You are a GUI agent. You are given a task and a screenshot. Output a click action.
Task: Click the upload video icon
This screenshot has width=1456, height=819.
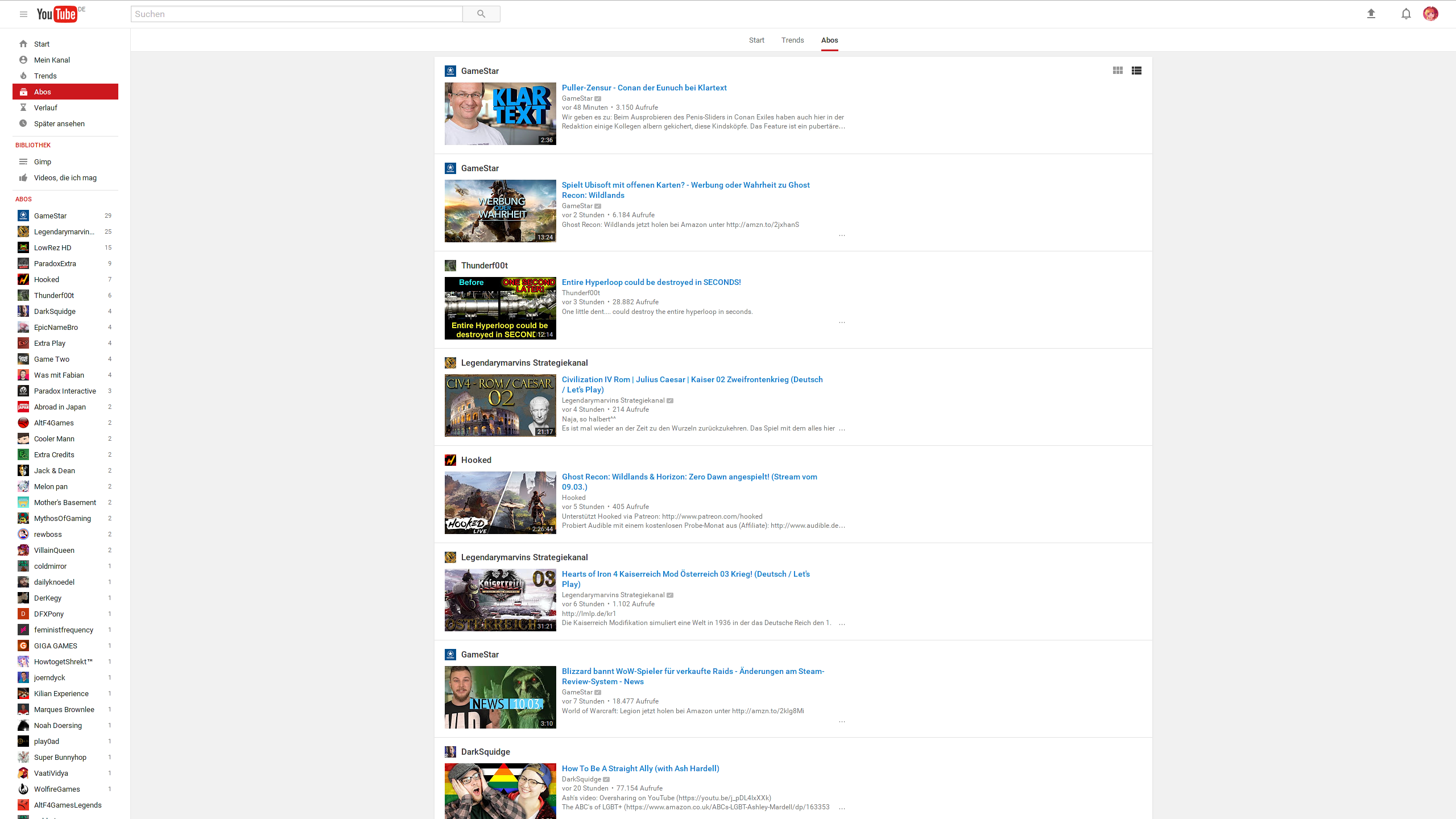1371,14
